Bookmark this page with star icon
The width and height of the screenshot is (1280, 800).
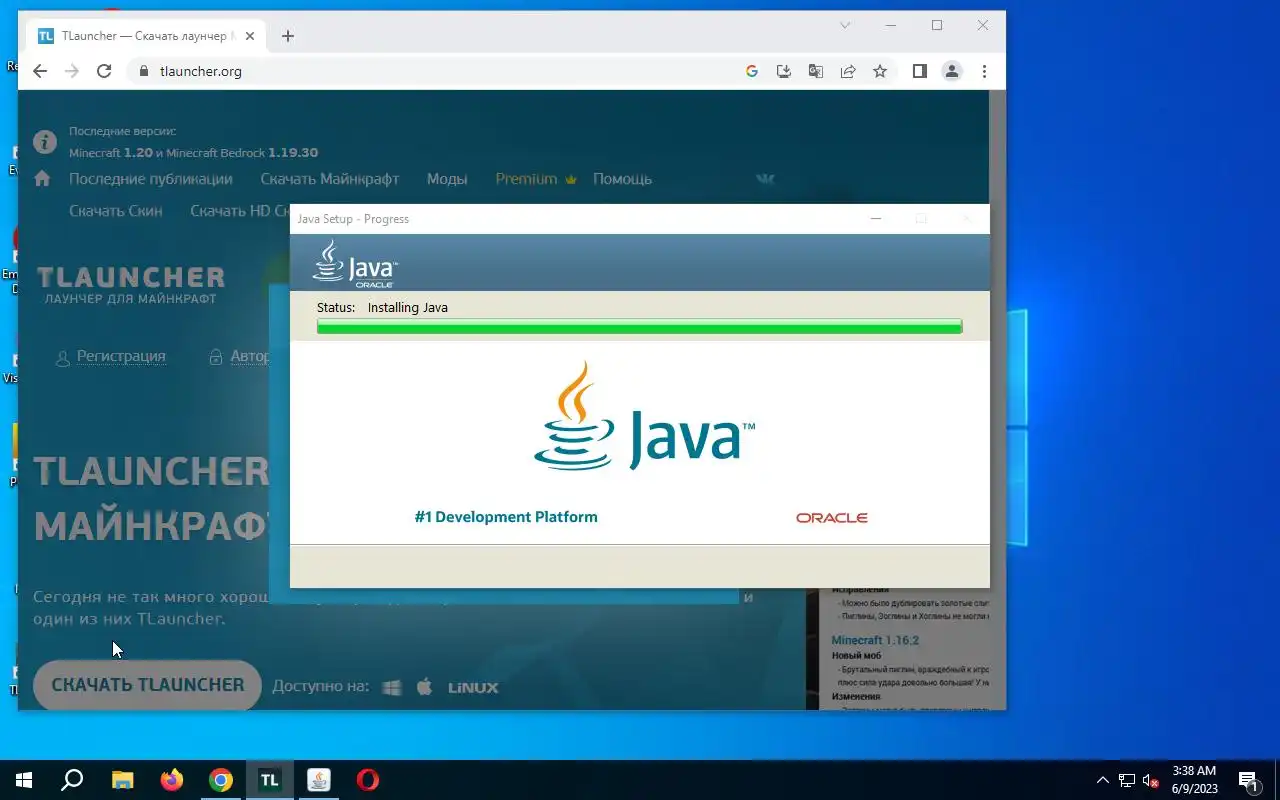[880, 71]
